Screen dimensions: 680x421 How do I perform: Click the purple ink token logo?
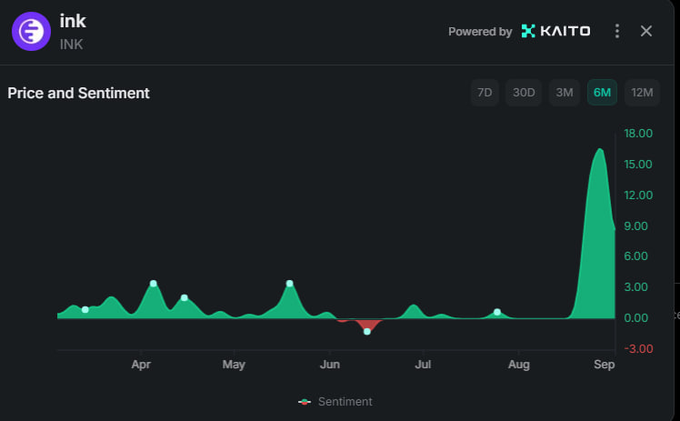click(x=31, y=31)
